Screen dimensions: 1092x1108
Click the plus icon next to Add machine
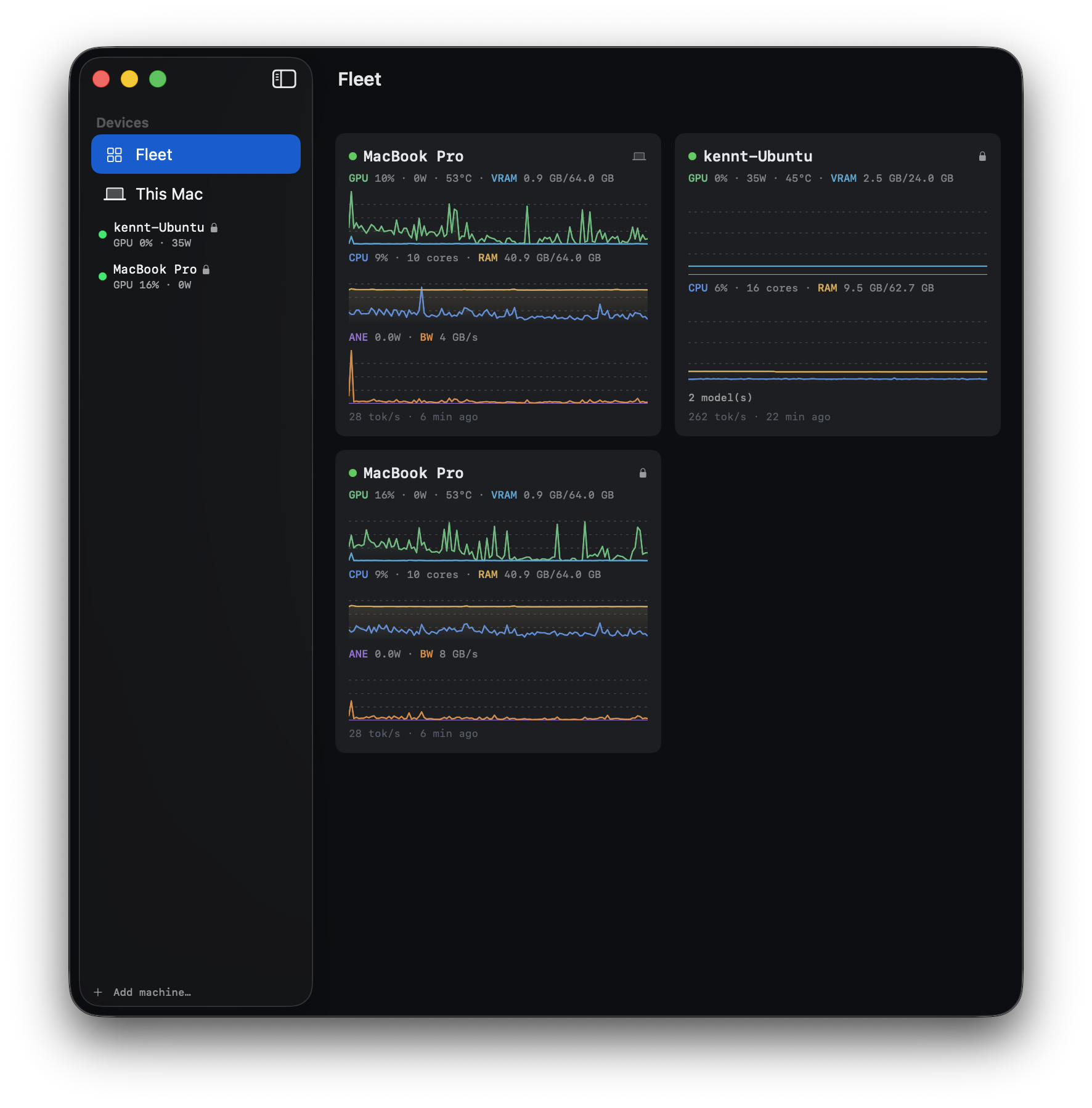pyautogui.click(x=98, y=992)
